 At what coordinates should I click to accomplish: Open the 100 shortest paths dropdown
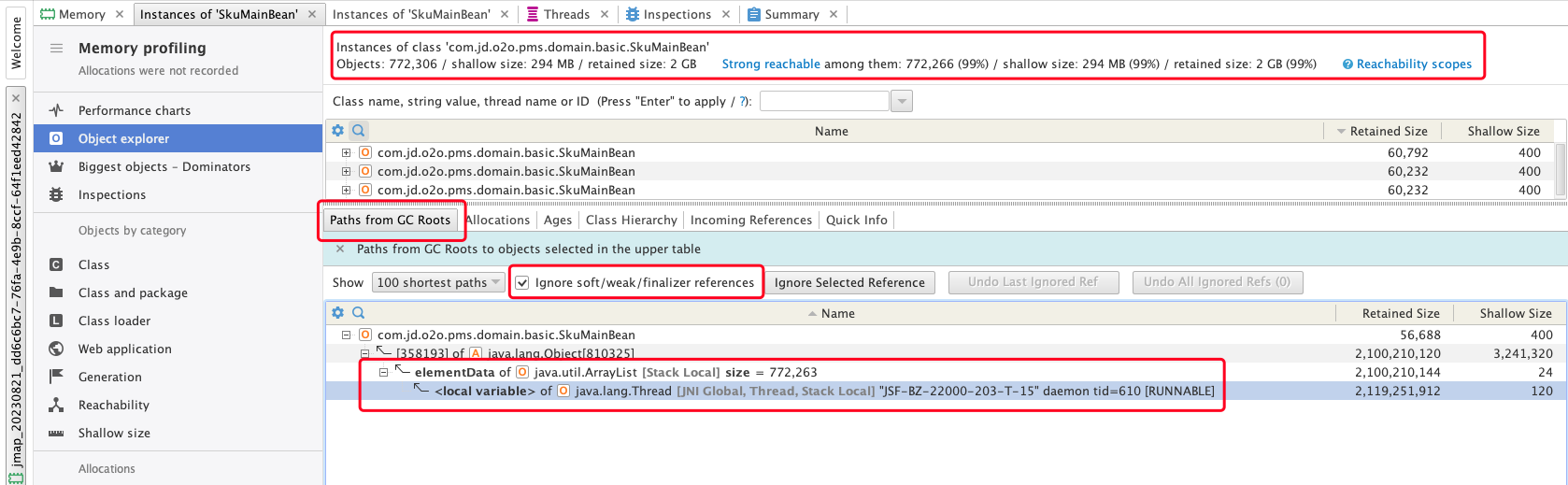click(x=437, y=283)
